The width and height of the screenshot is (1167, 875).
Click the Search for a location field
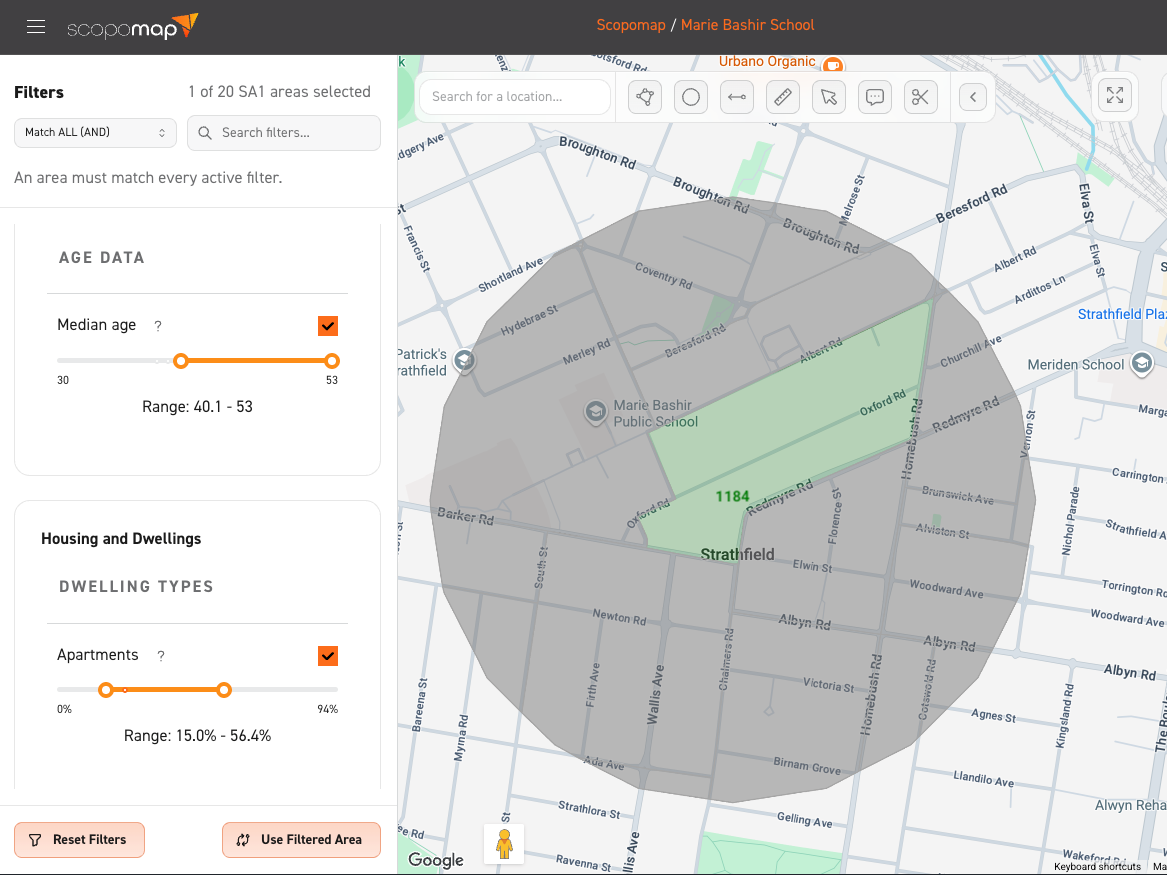[515, 97]
